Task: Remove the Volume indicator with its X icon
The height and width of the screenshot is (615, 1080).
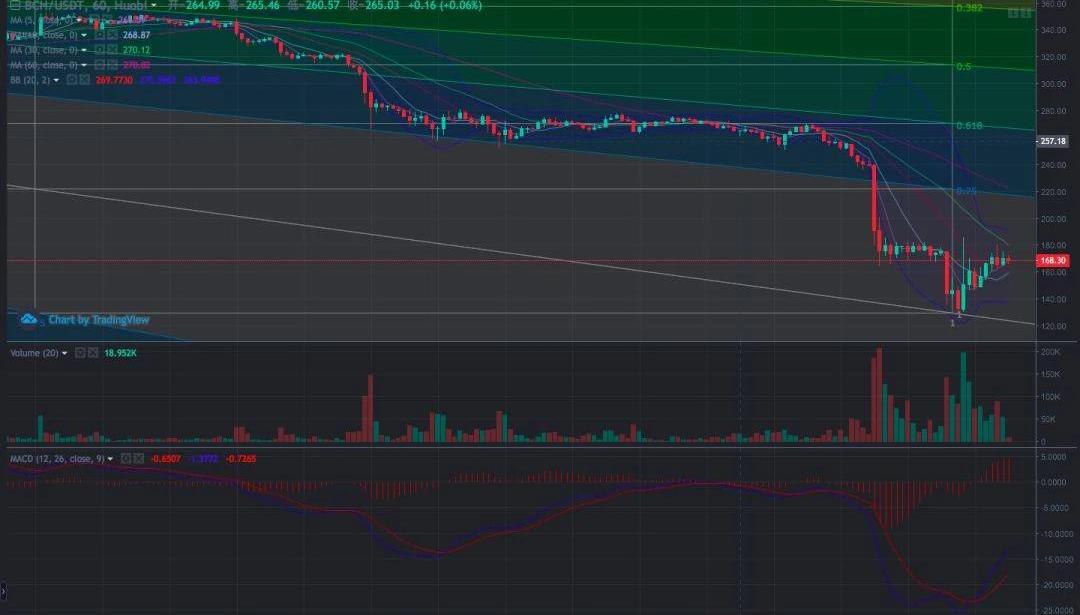Action: pos(93,353)
